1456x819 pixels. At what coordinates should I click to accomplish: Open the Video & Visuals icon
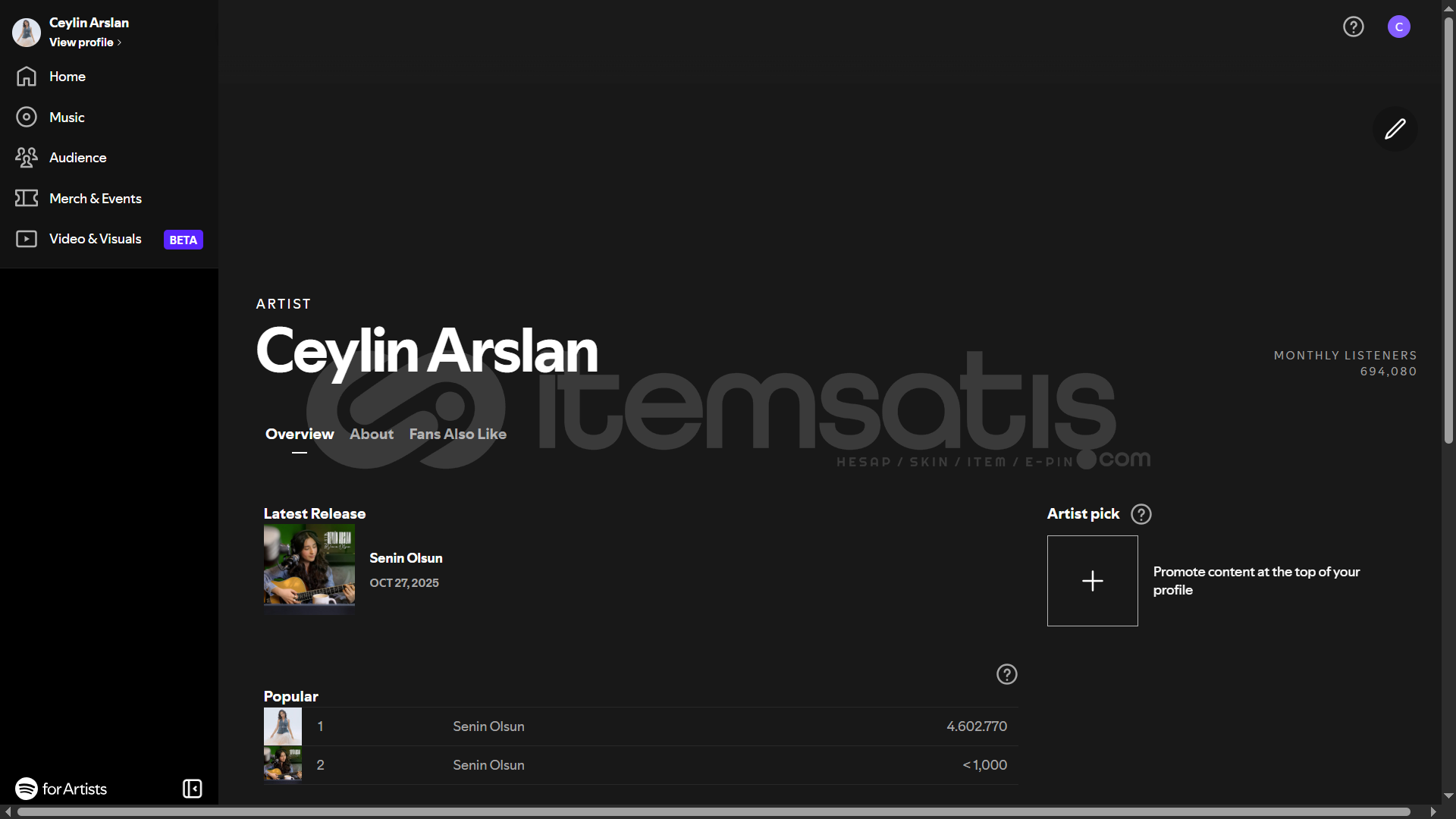[x=27, y=239]
